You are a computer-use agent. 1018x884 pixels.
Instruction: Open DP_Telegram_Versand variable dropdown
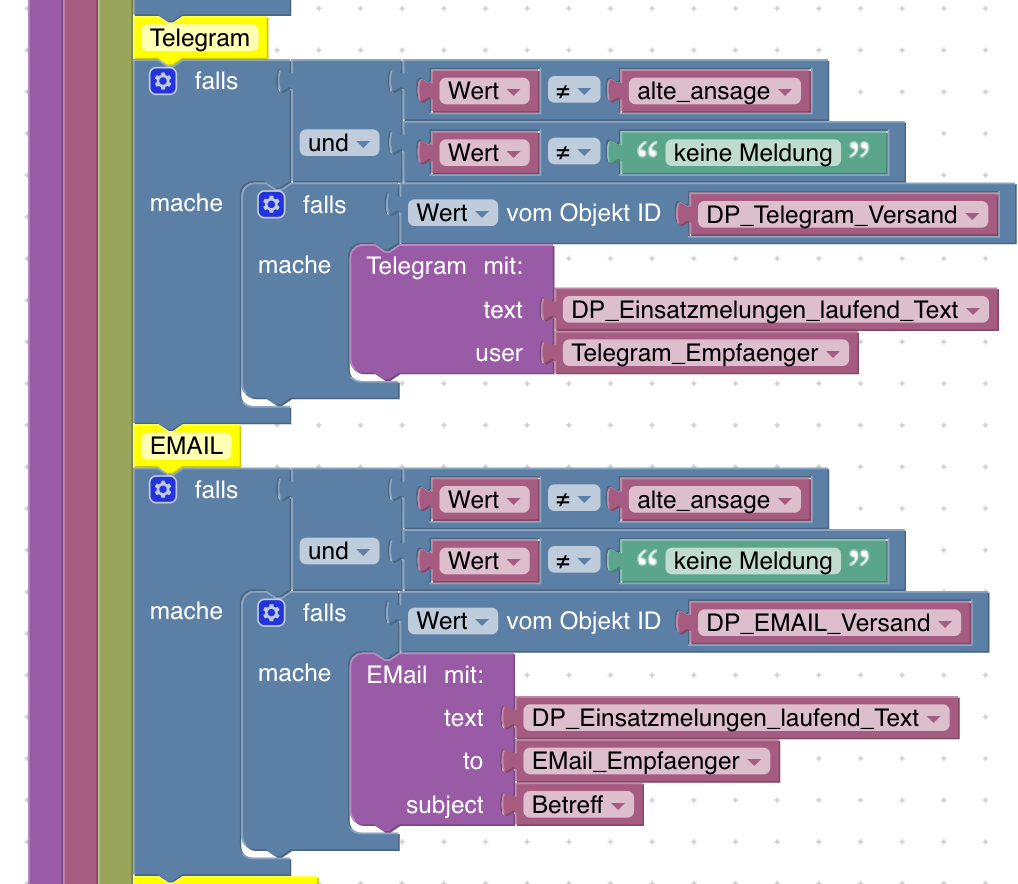coord(843,215)
